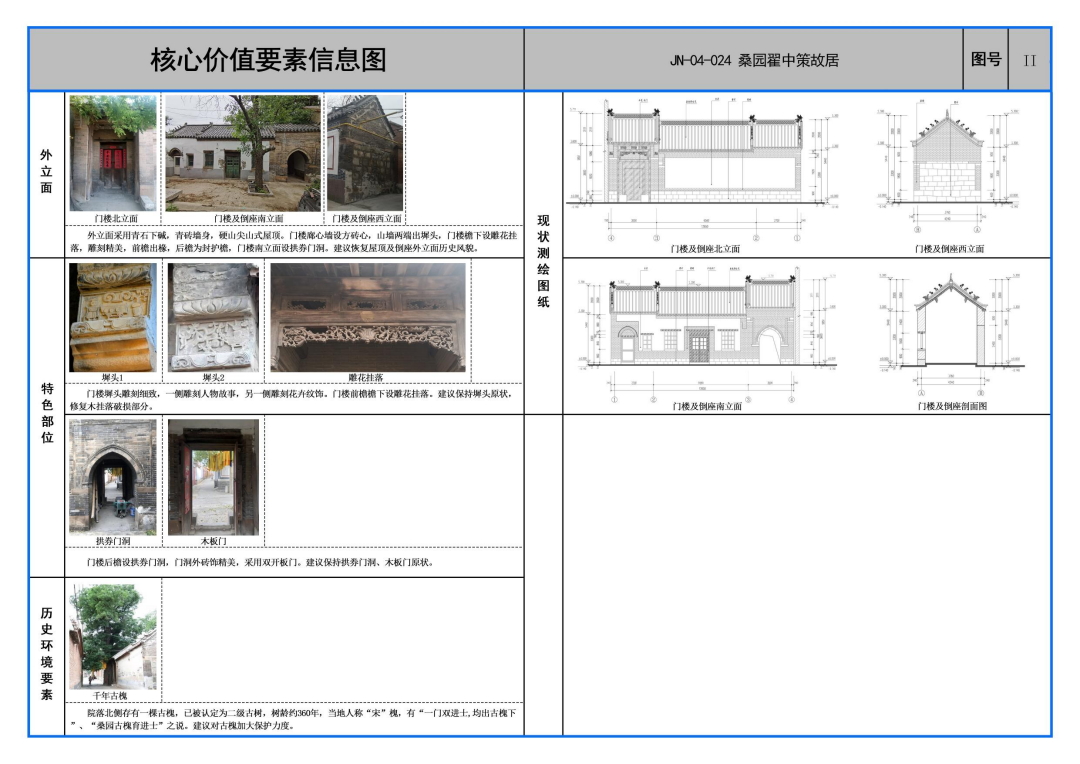The width and height of the screenshot is (1080, 764).
Task: Click the caption 墀头1
Action: point(112,378)
